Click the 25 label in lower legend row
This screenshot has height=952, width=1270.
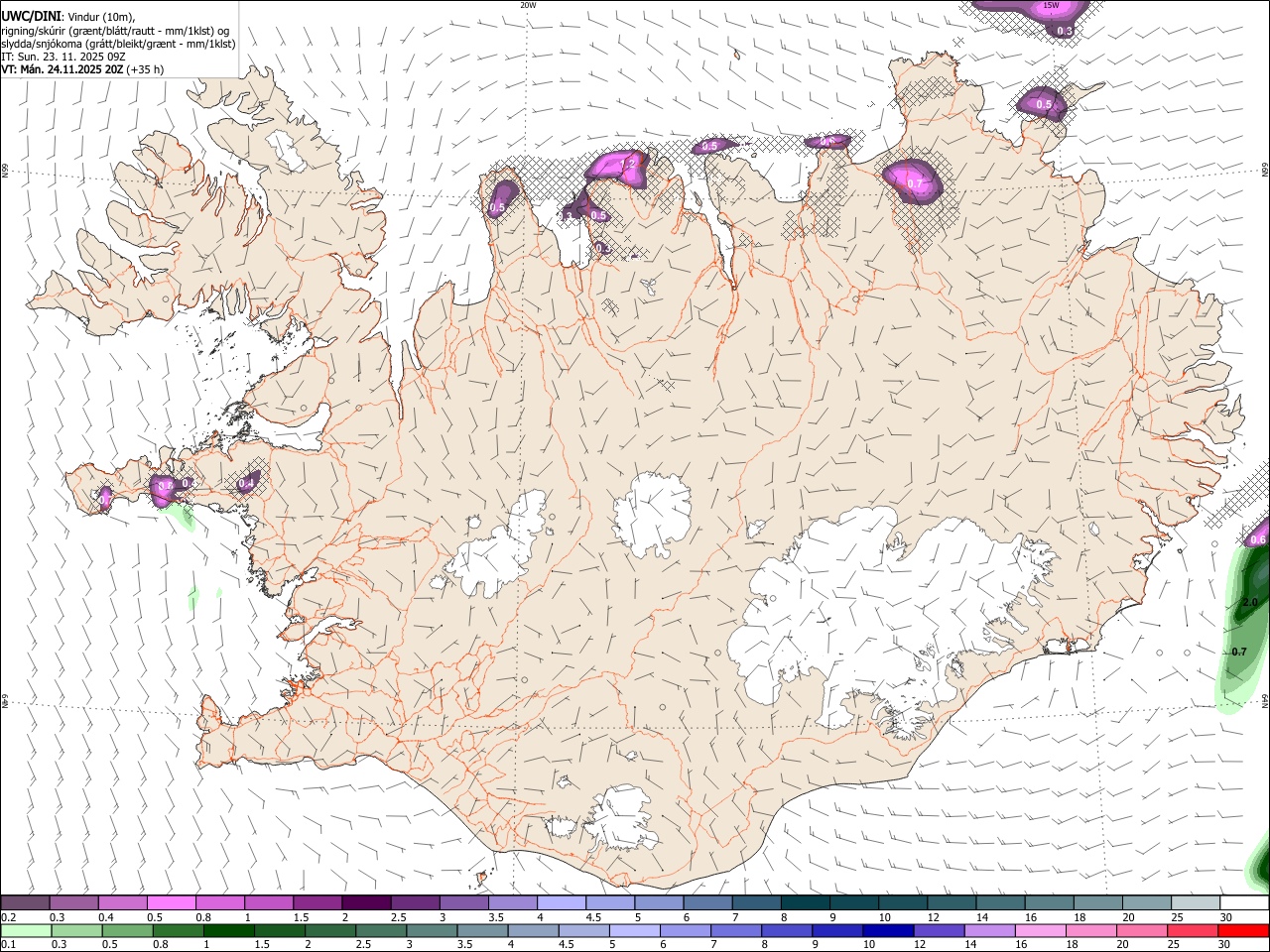click(1172, 944)
